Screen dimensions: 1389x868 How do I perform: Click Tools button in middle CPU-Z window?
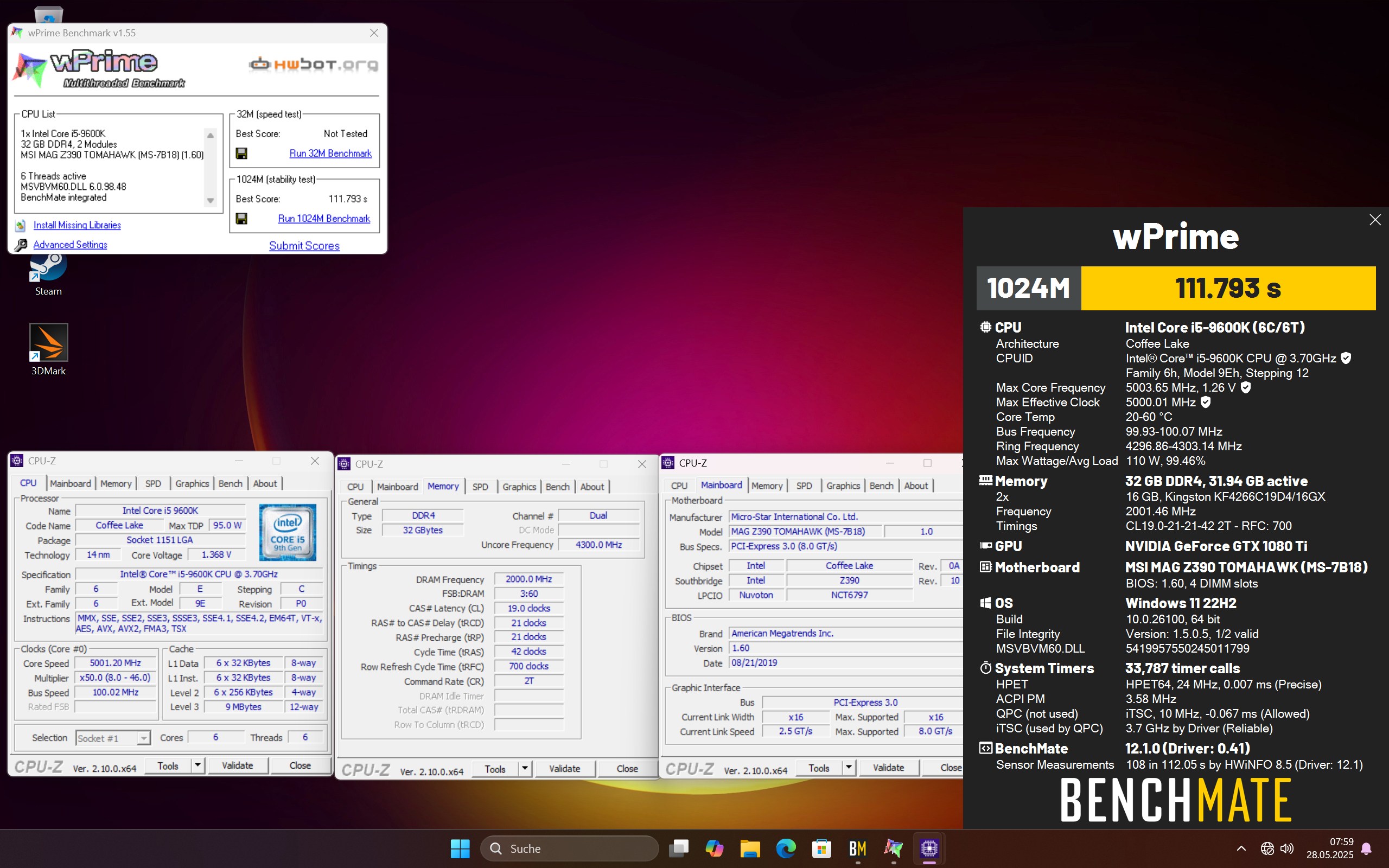point(495,769)
